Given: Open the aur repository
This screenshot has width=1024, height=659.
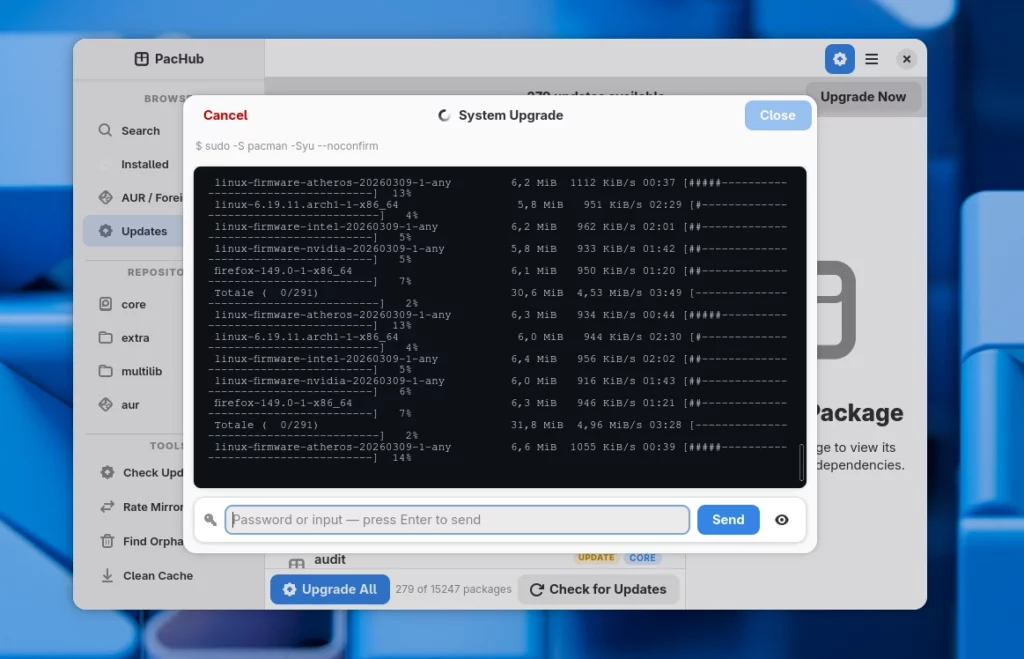Looking at the screenshot, I should (x=130, y=405).
